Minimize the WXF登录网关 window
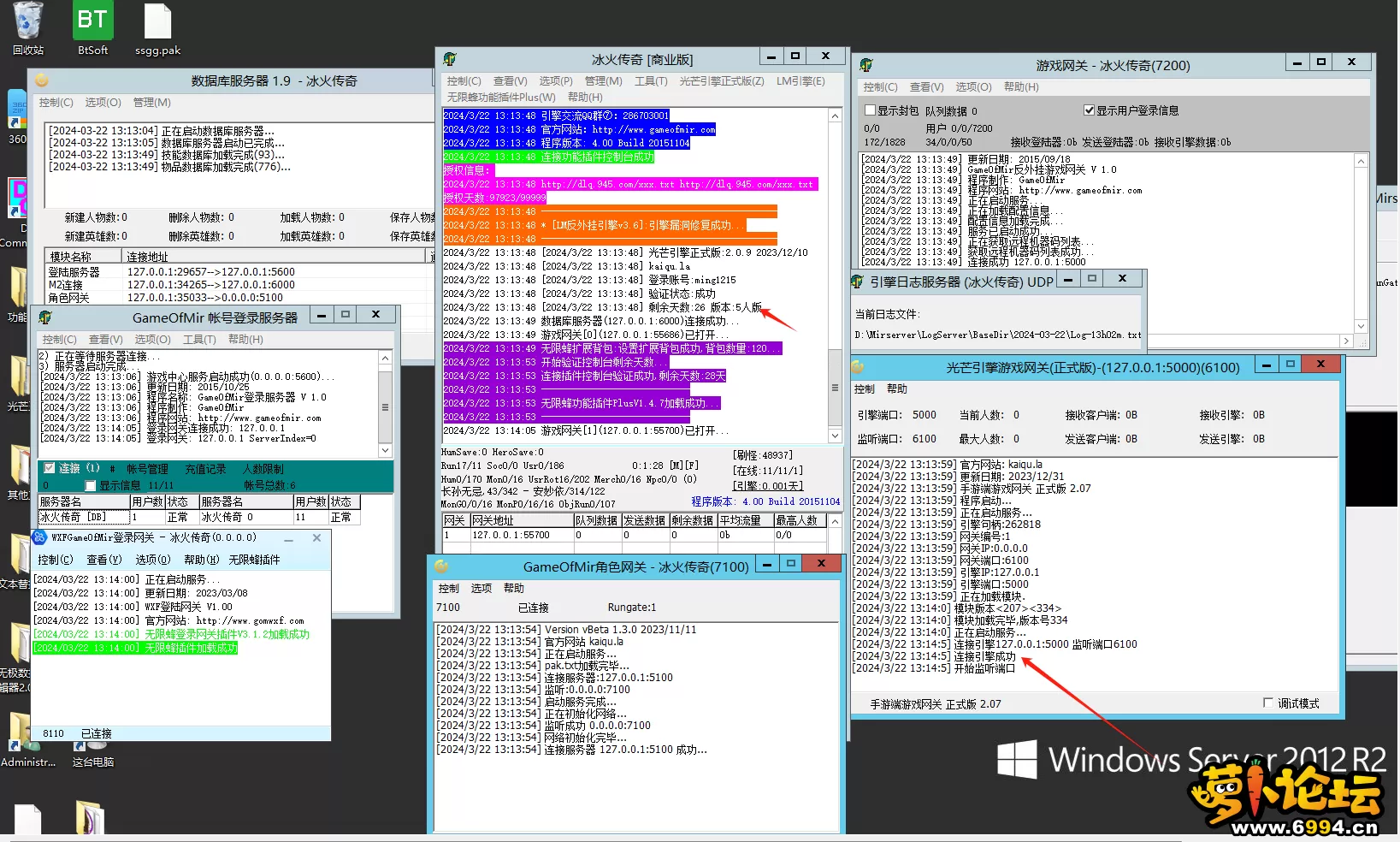 point(289,538)
